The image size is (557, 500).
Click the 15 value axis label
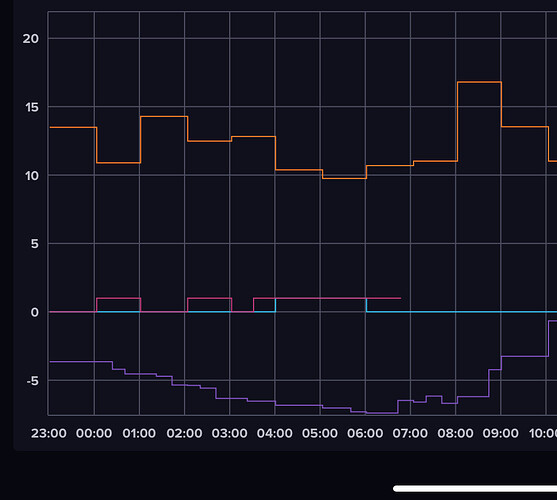[32, 107]
